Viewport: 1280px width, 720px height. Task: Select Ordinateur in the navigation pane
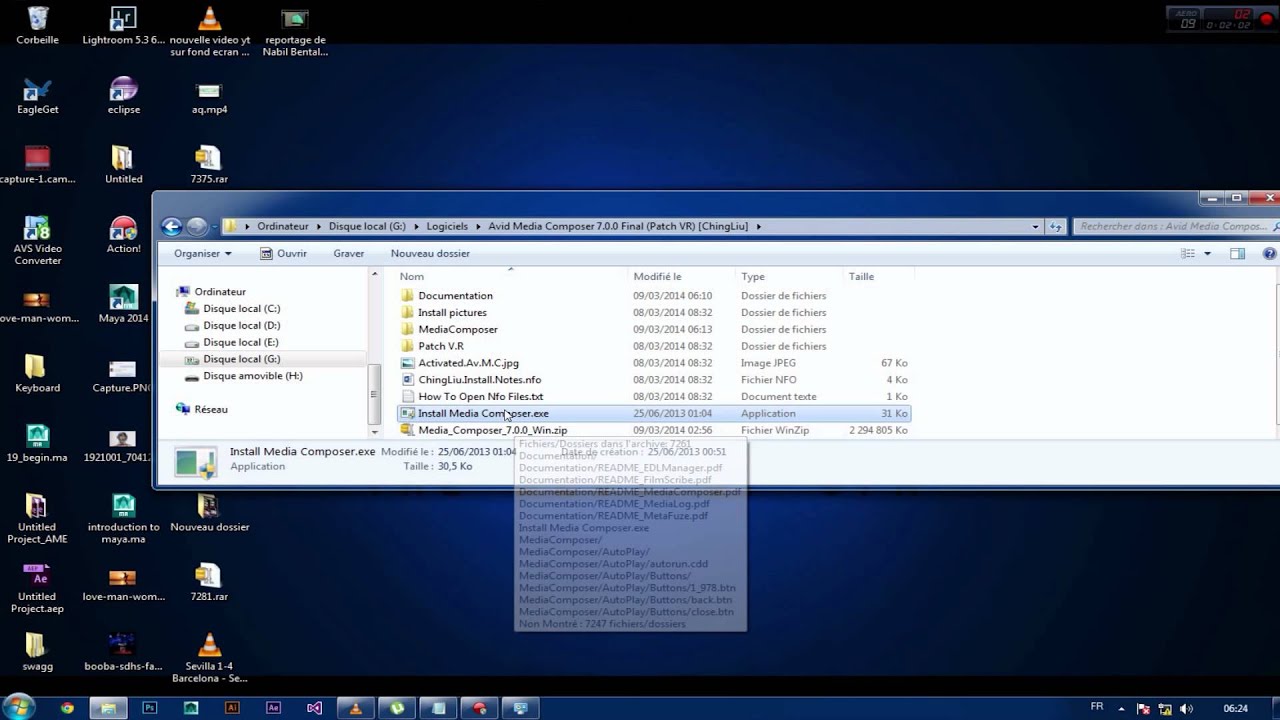(220, 292)
